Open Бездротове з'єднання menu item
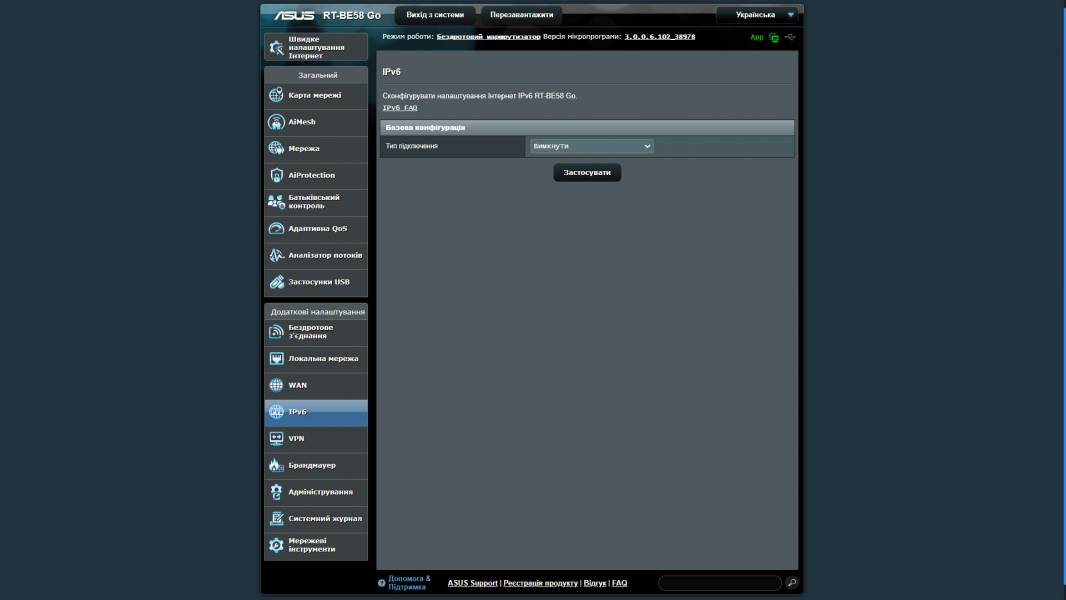 point(315,332)
